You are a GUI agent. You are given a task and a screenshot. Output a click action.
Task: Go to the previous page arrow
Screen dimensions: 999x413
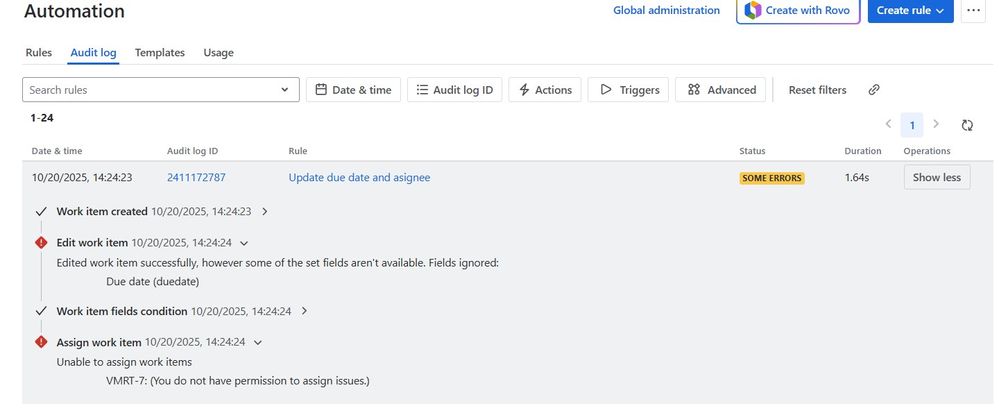click(888, 125)
